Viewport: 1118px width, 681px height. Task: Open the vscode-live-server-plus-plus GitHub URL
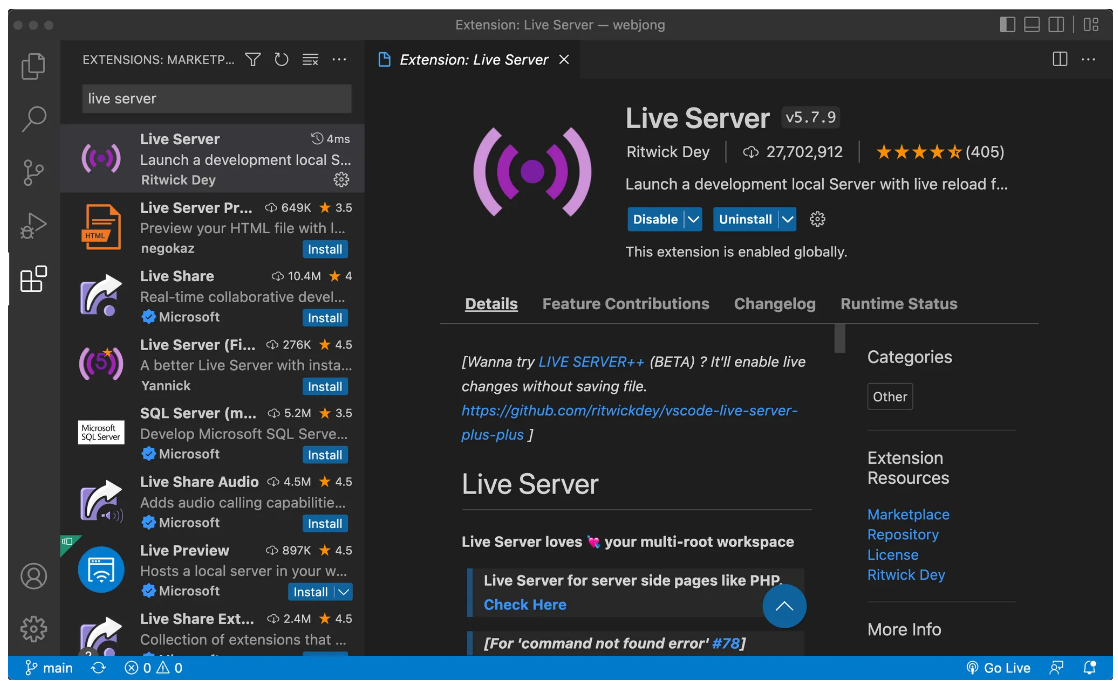pos(629,423)
